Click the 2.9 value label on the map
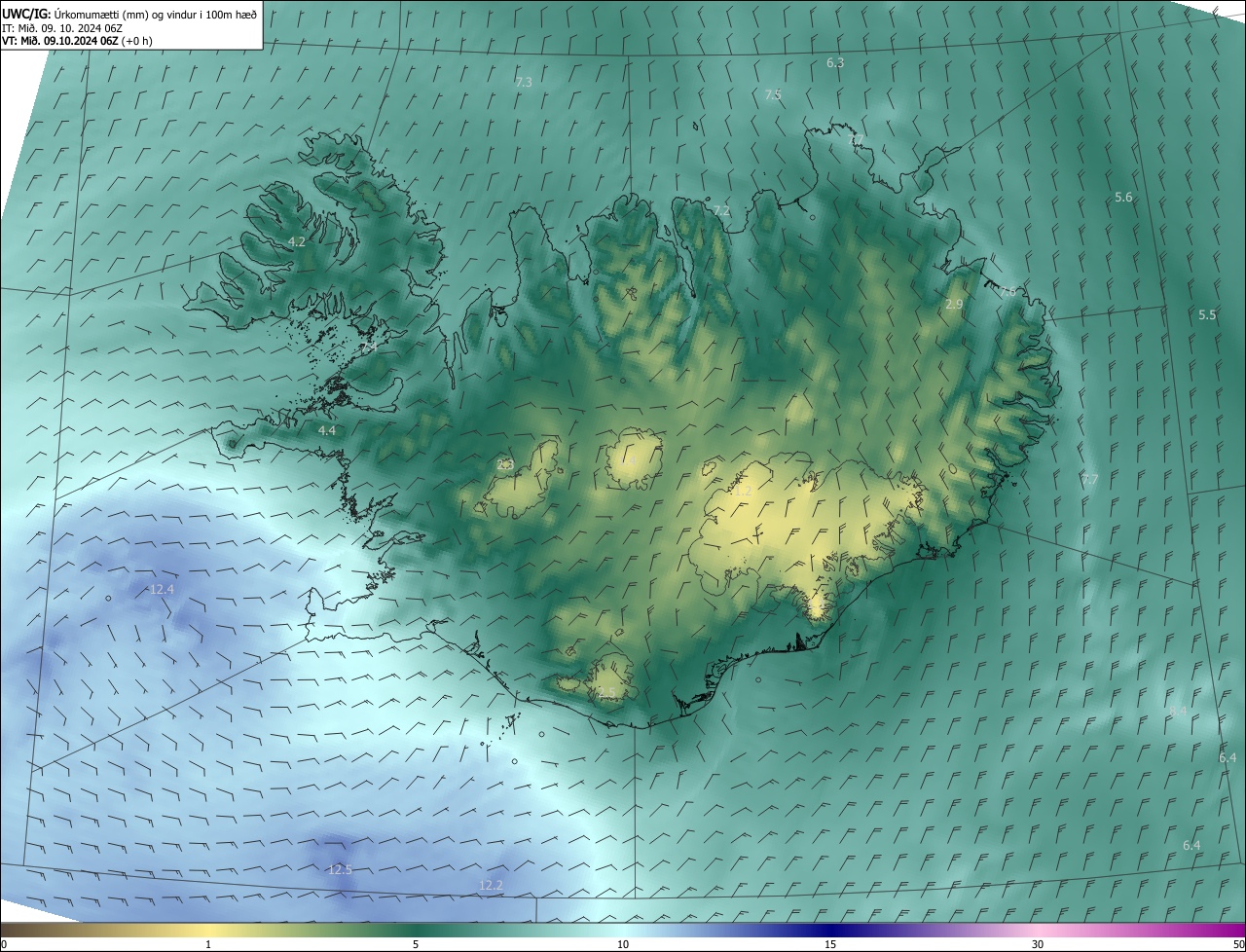Viewport: 1246px width, 952px height. pos(954,304)
